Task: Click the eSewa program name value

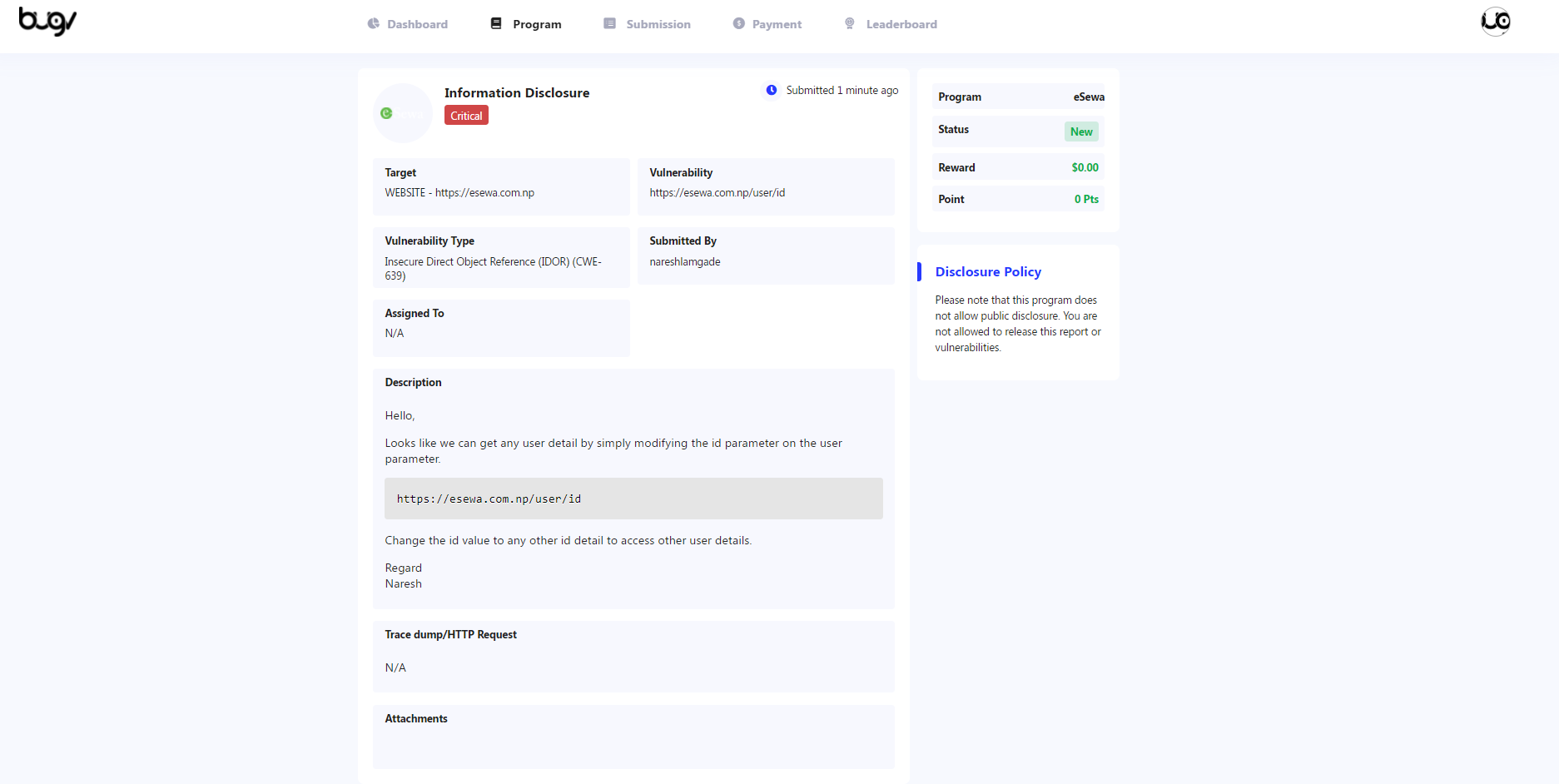Action: point(1089,97)
